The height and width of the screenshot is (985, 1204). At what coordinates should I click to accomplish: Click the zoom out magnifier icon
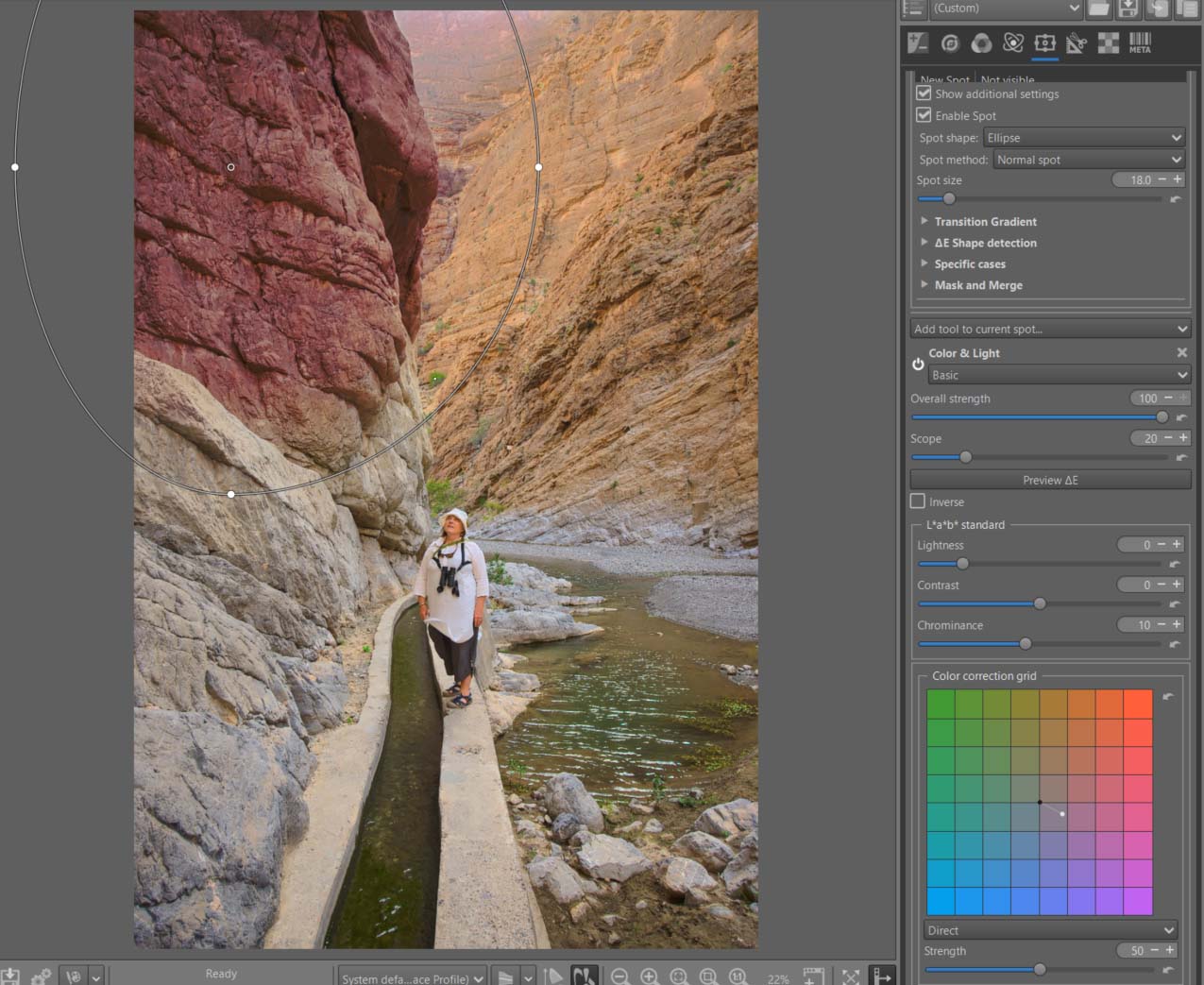pos(619,977)
